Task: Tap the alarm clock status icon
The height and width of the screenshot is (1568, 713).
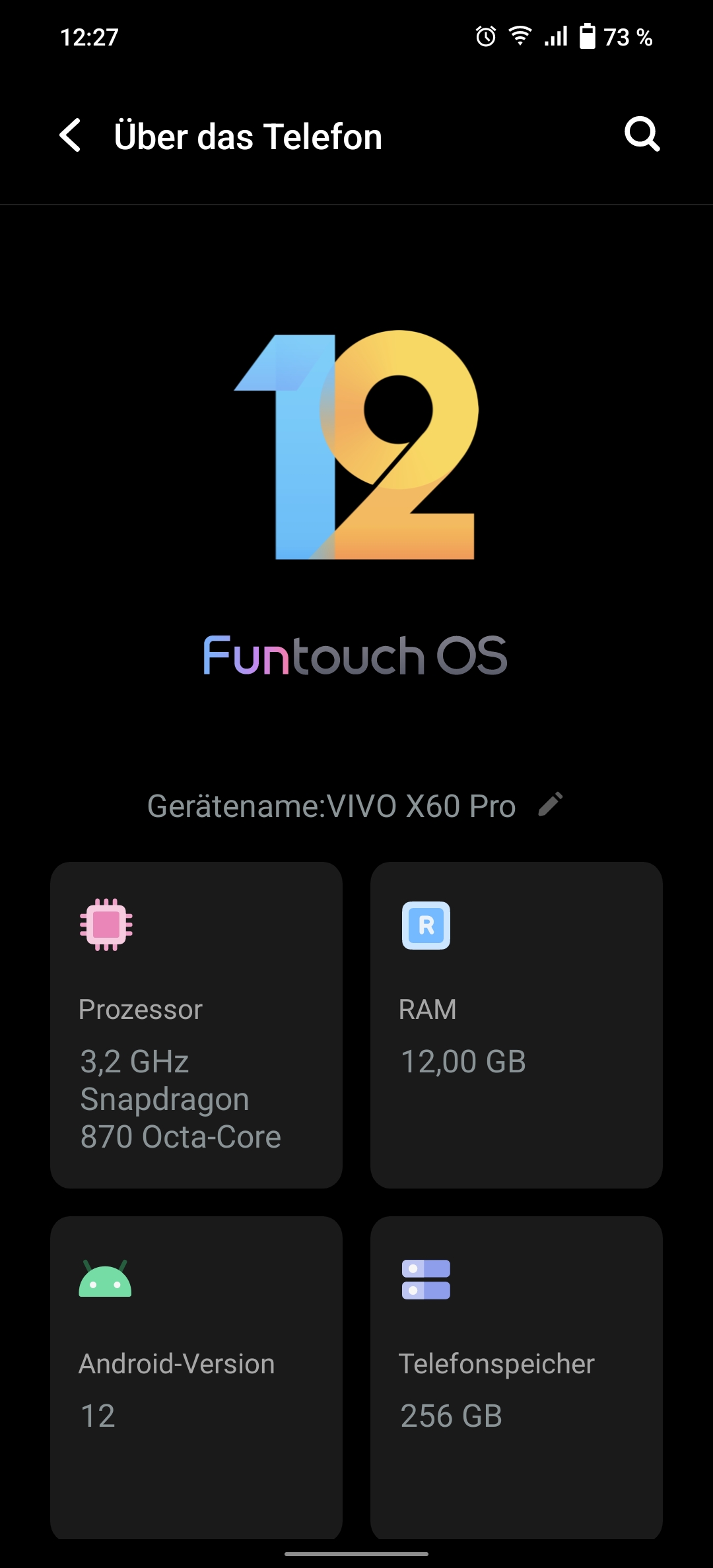Action: click(x=486, y=36)
